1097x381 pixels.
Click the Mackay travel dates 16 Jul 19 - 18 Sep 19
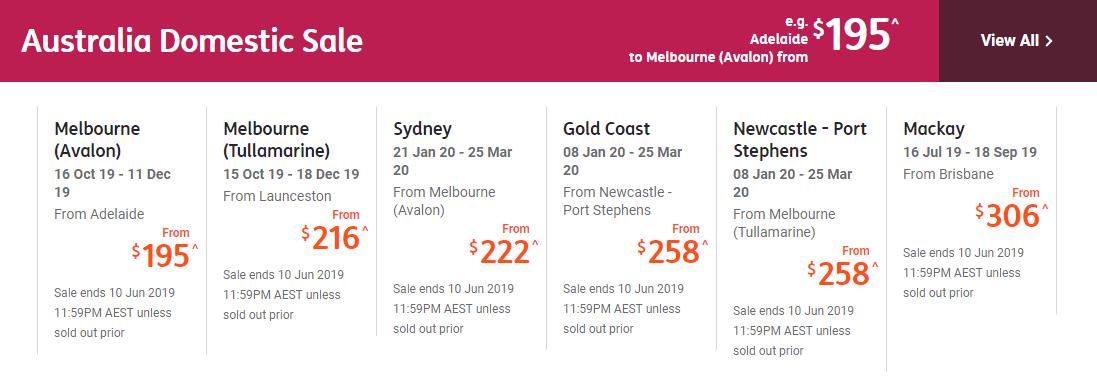click(x=970, y=152)
